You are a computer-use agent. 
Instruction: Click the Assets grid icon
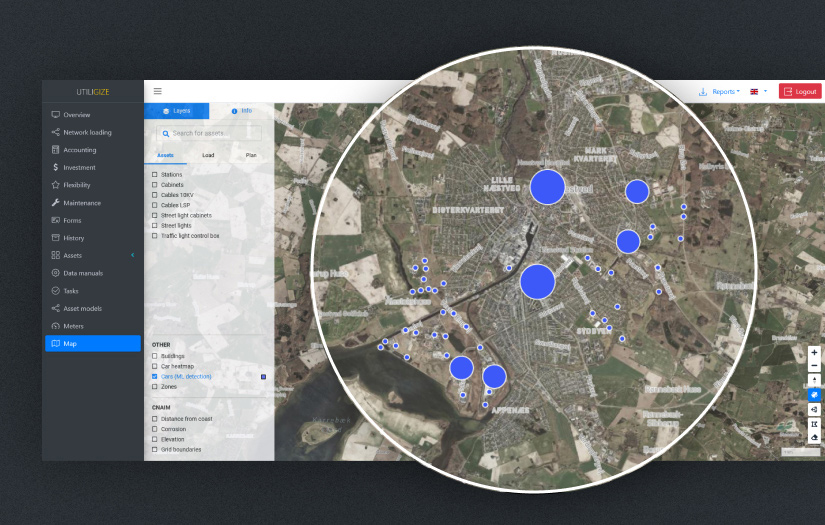(55, 255)
